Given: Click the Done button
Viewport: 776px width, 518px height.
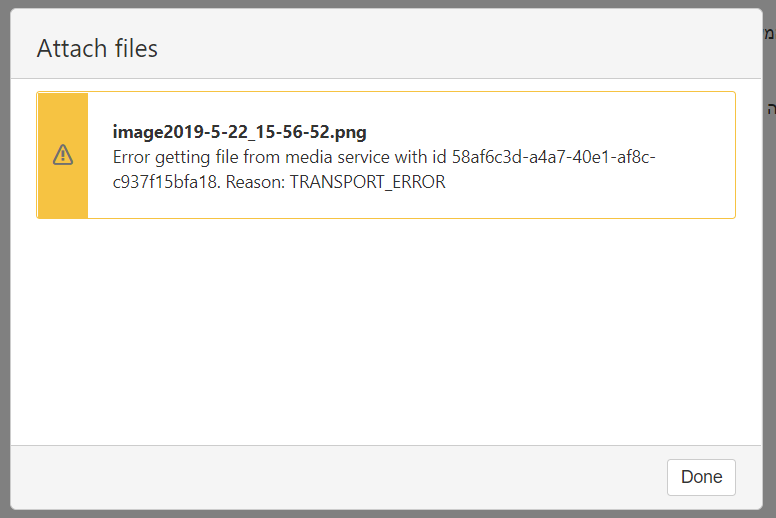Looking at the screenshot, I should (701, 477).
